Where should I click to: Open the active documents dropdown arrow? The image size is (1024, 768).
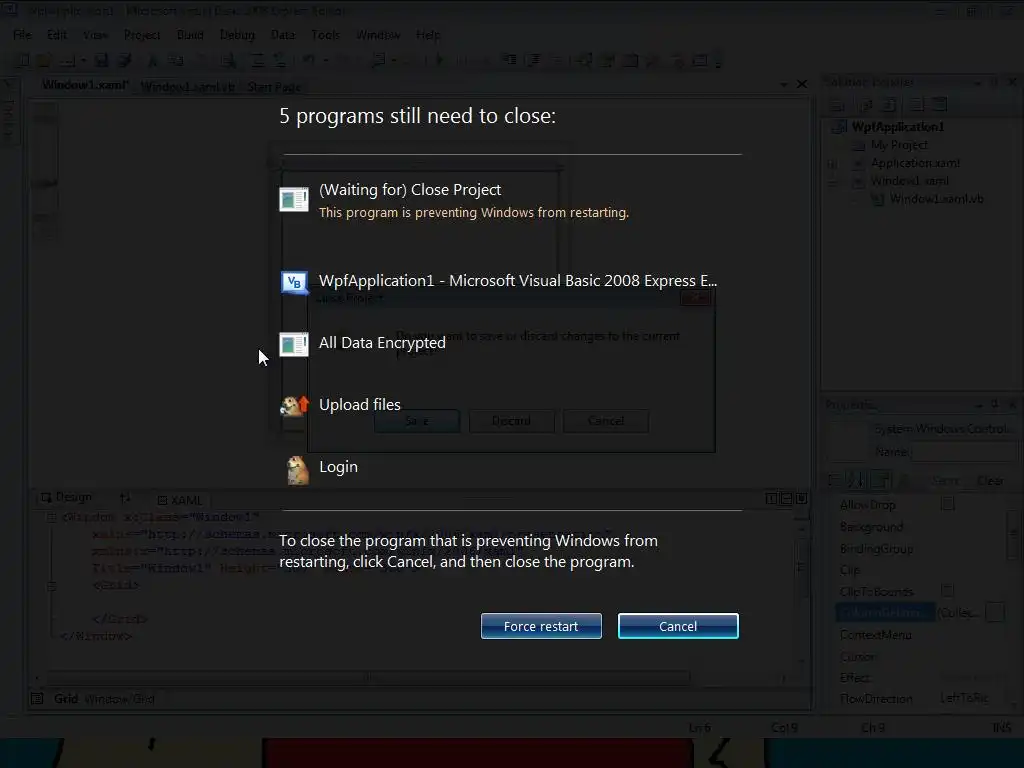tap(784, 84)
